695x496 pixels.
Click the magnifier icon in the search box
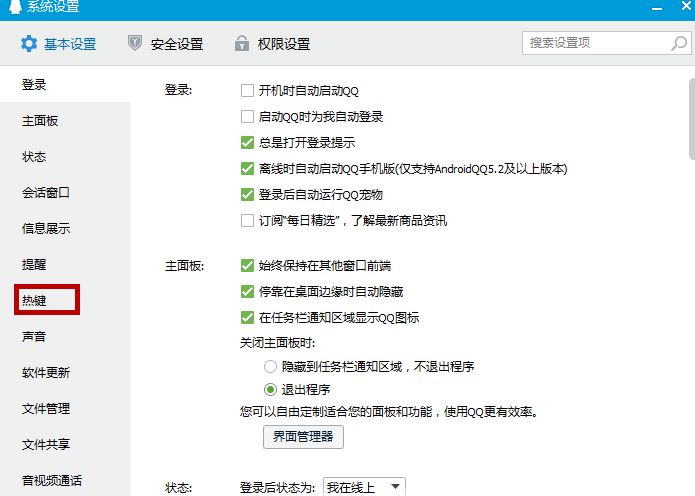click(679, 43)
